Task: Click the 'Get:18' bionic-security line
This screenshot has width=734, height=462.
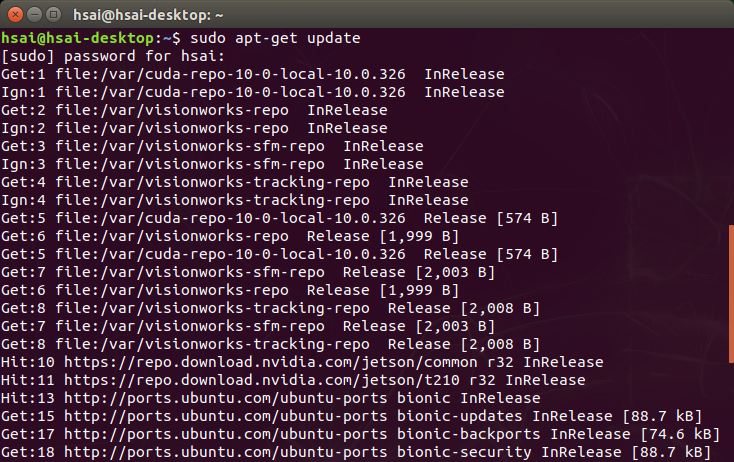Action: pyautogui.click(x=356, y=452)
